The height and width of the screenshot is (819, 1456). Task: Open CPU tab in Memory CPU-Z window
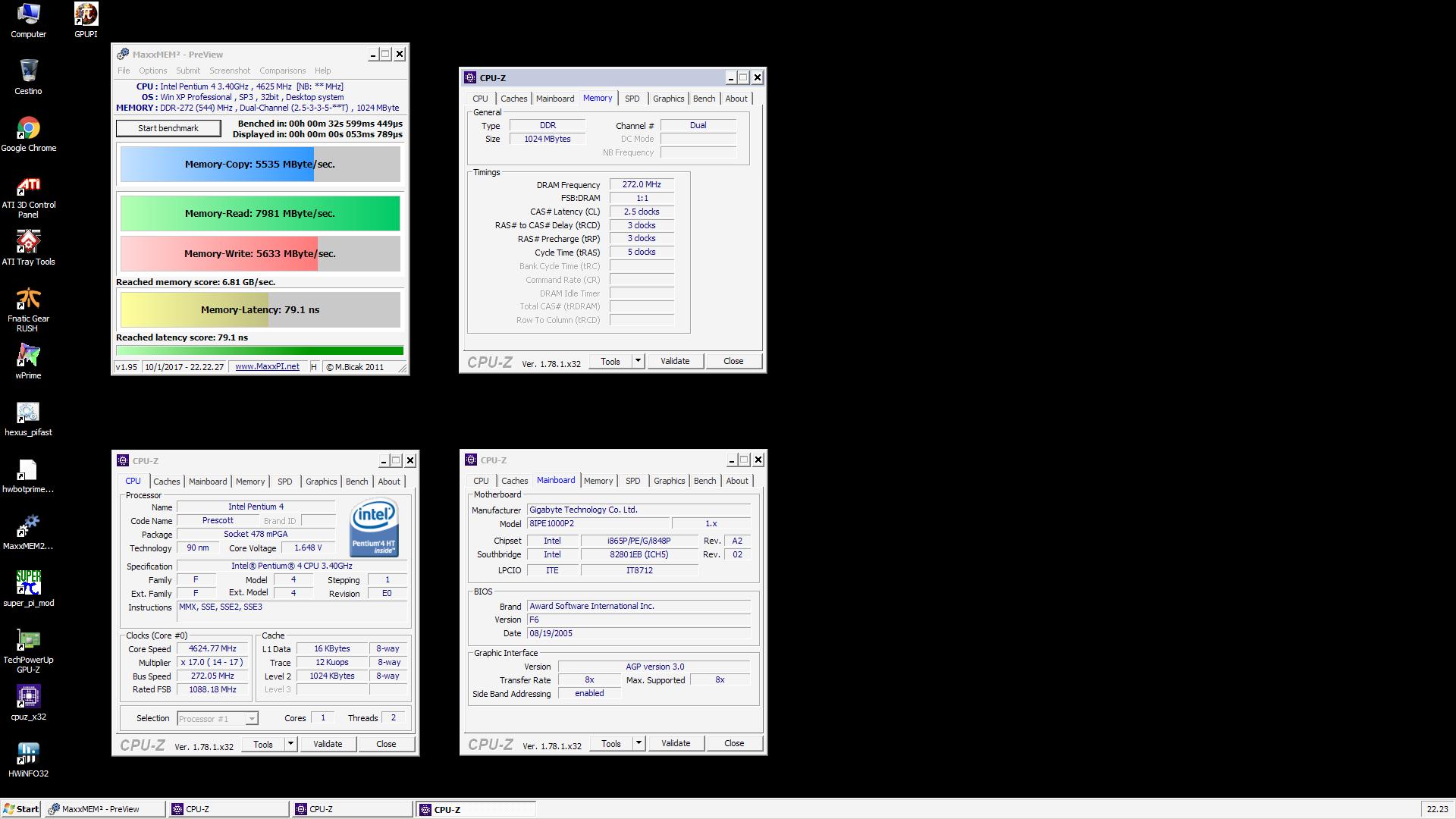coord(480,99)
